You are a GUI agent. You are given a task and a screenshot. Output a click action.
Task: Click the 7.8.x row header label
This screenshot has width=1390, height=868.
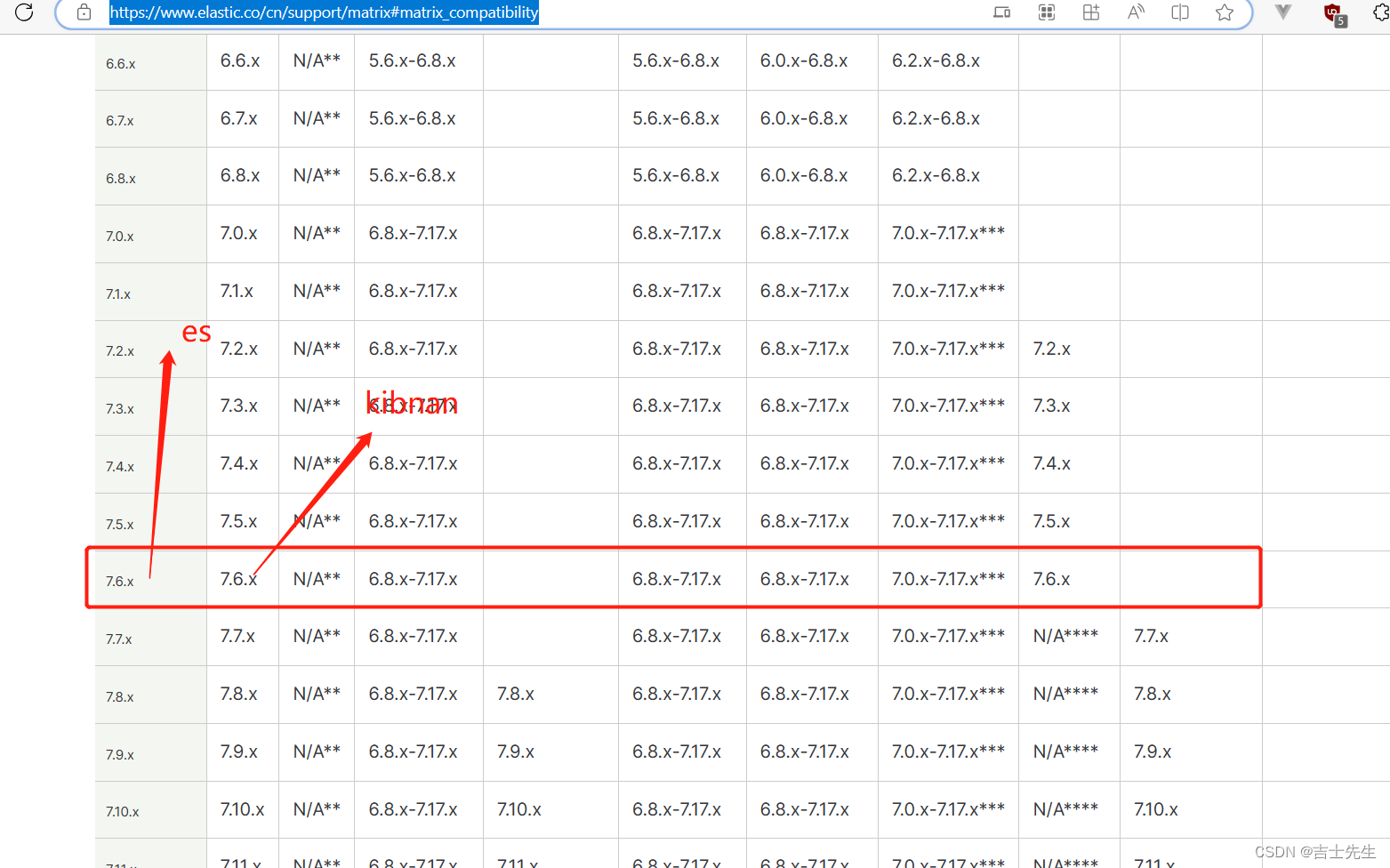point(120,697)
